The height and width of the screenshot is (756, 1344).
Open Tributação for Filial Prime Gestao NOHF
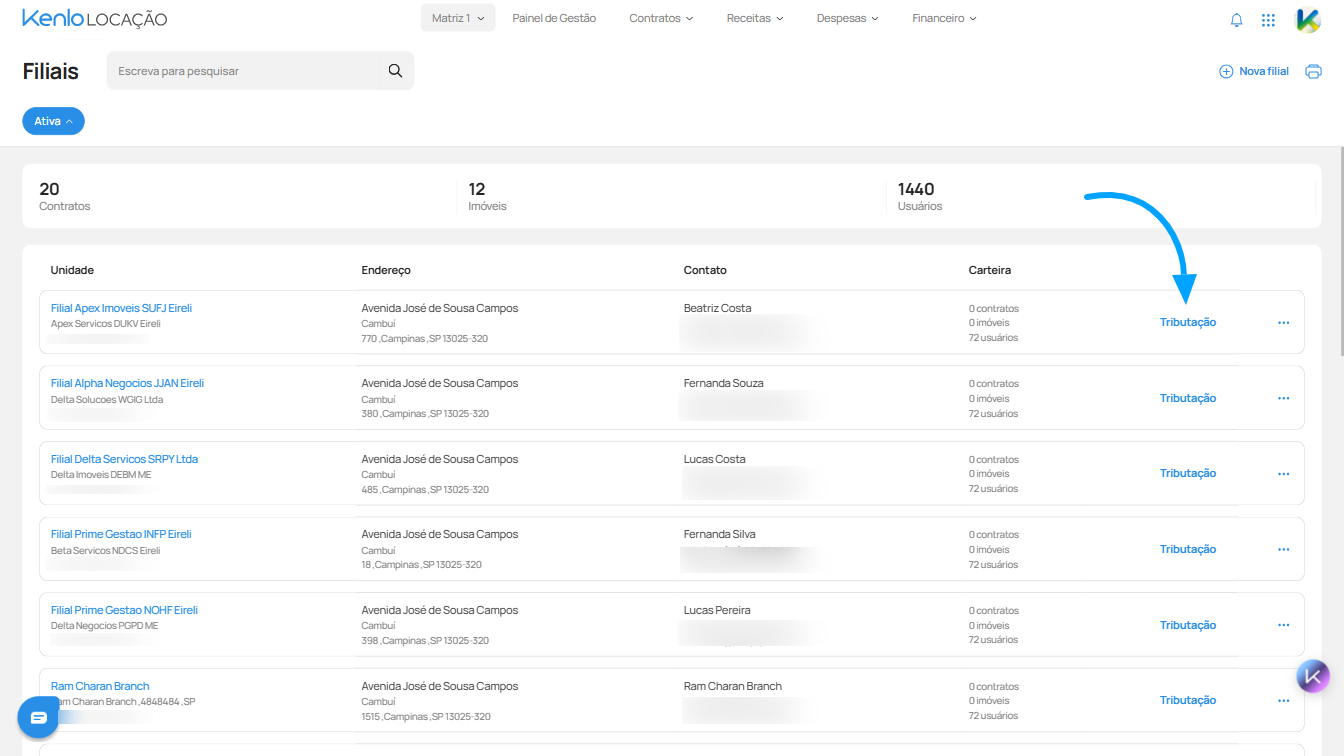click(x=1188, y=625)
